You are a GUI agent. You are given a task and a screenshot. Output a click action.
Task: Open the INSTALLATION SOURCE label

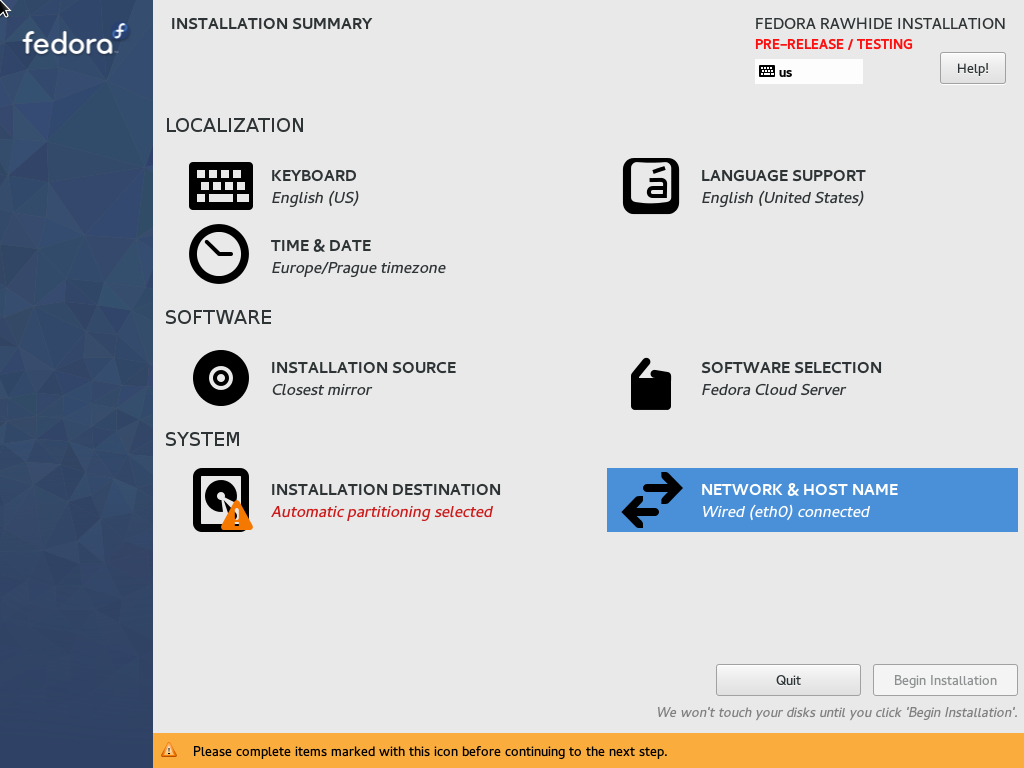point(364,368)
